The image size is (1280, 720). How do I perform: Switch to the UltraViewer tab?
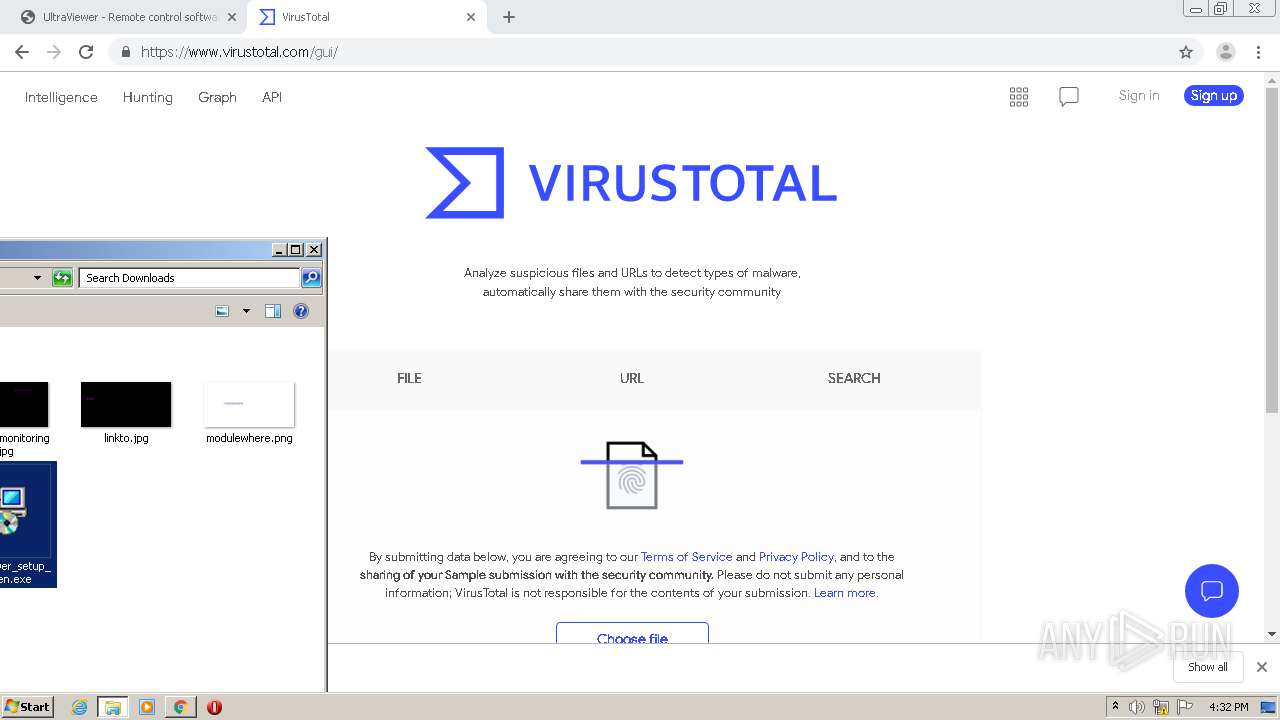130,17
